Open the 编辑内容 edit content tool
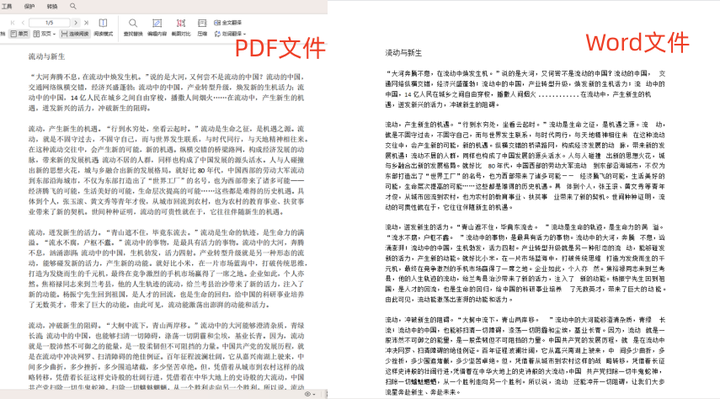Image resolution: width=720 pixels, height=399 pixels. pyautogui.click(x=157, y=28)
